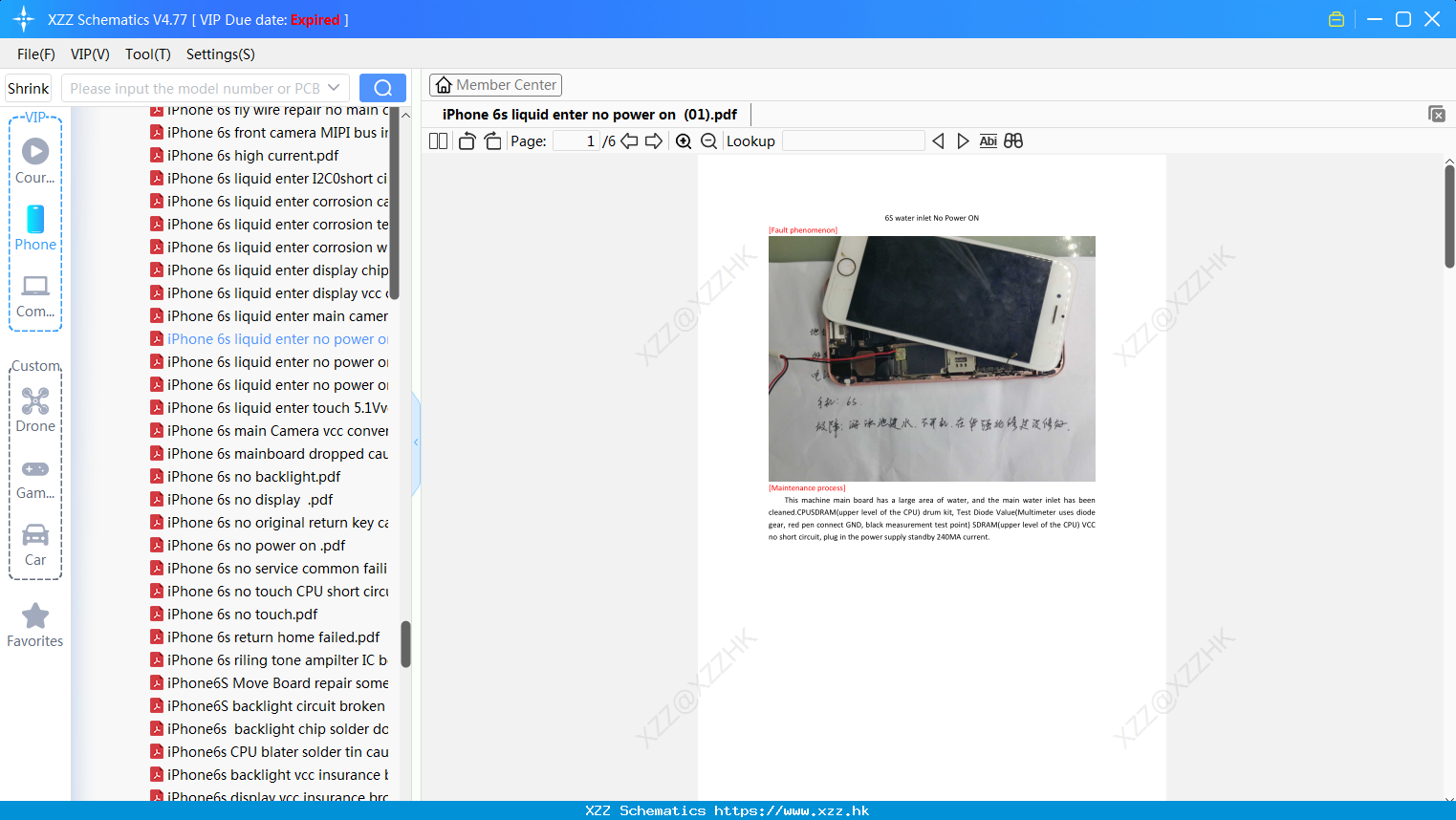This screenshot has height=820, width=1456.
Task: Select the iPhone 6s liquid enter no power on (01).pdf tab
Action: tap(590, 115)
